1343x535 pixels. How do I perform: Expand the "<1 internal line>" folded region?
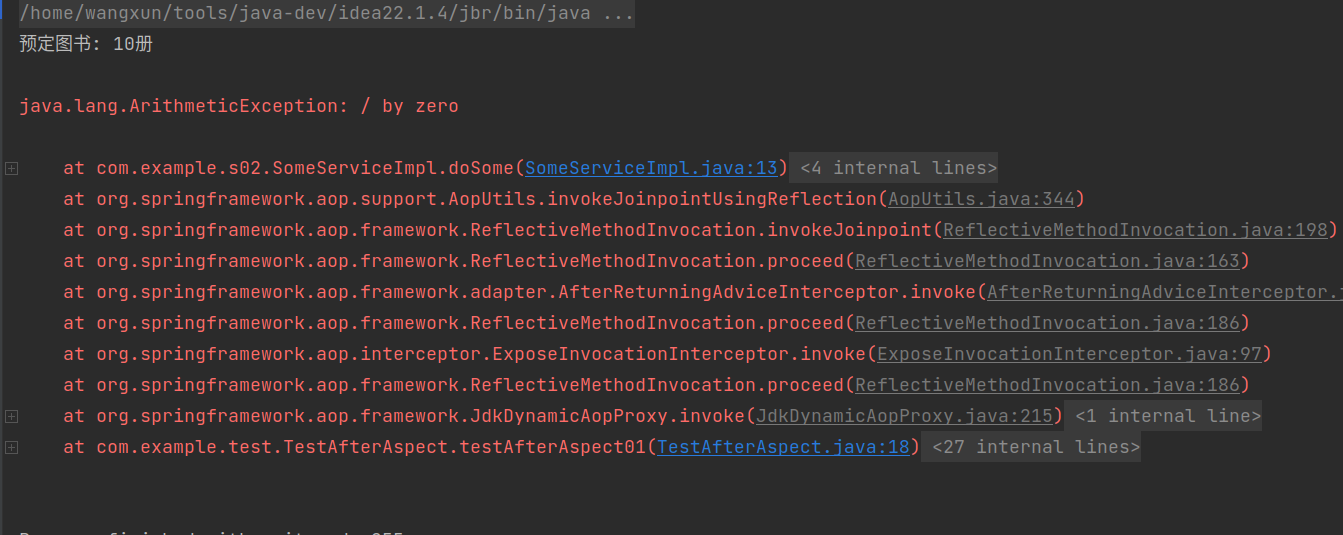point(1163,416)
